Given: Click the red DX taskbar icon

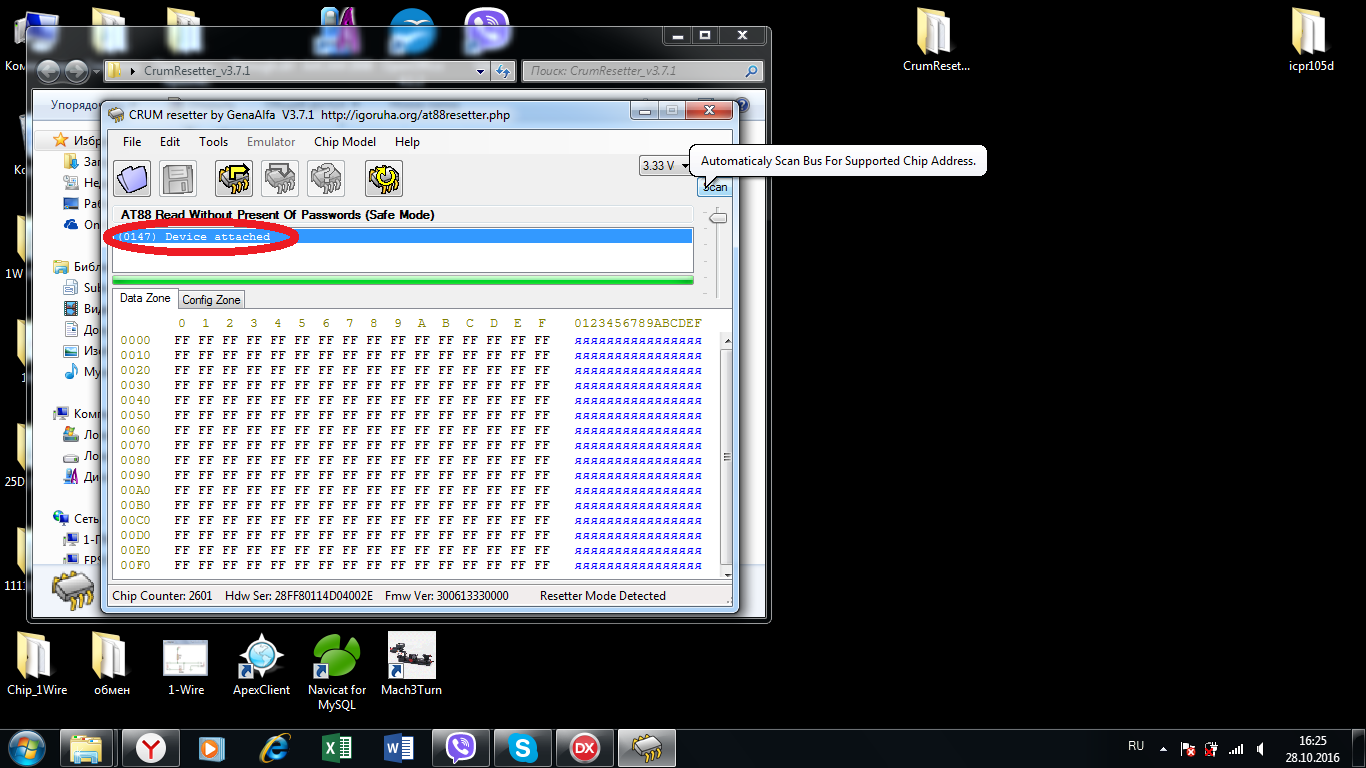Looking at the screenshot, I should [x=585, y=747].
